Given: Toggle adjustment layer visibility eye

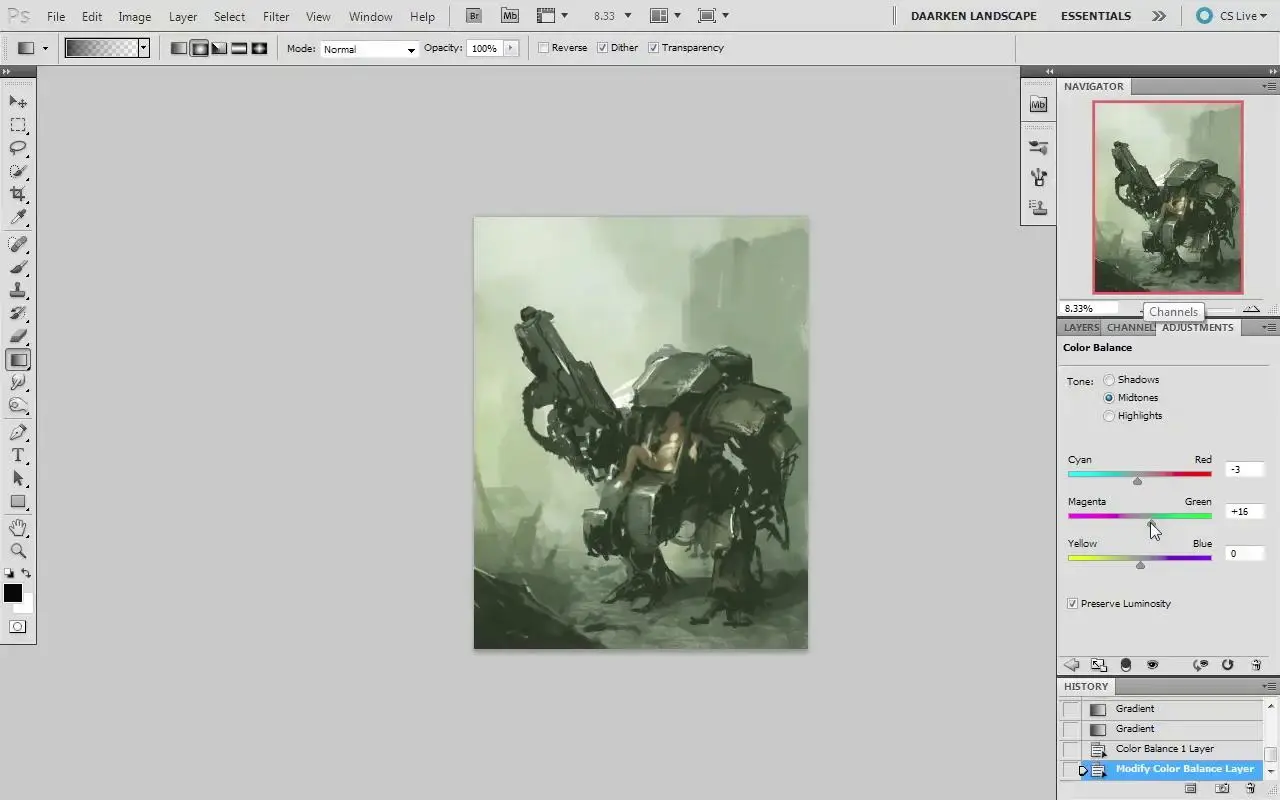Looking at the screenshot, I should (1153, 665).
